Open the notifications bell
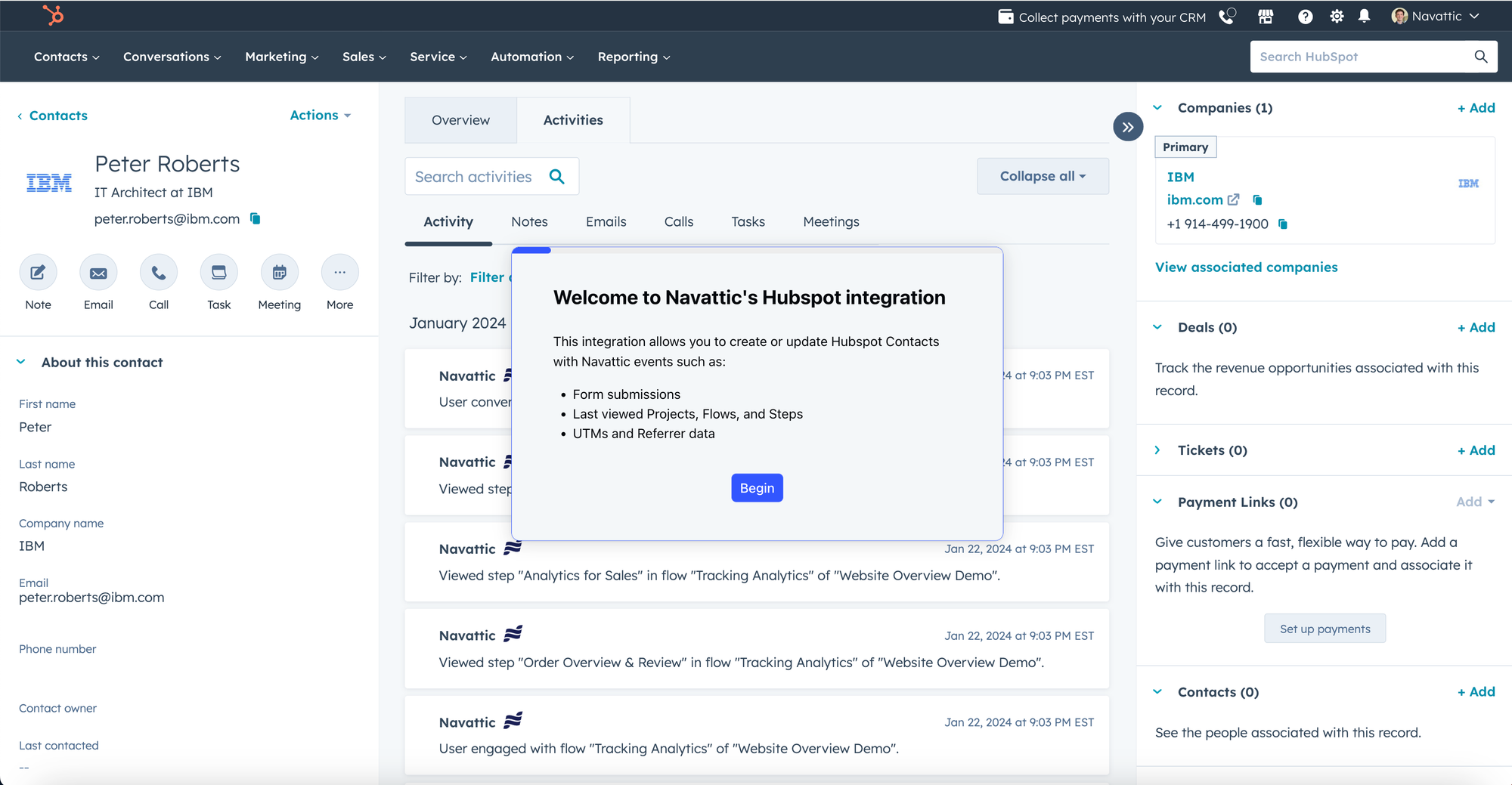This screenshot has width=1512, height=785. 1364,16
